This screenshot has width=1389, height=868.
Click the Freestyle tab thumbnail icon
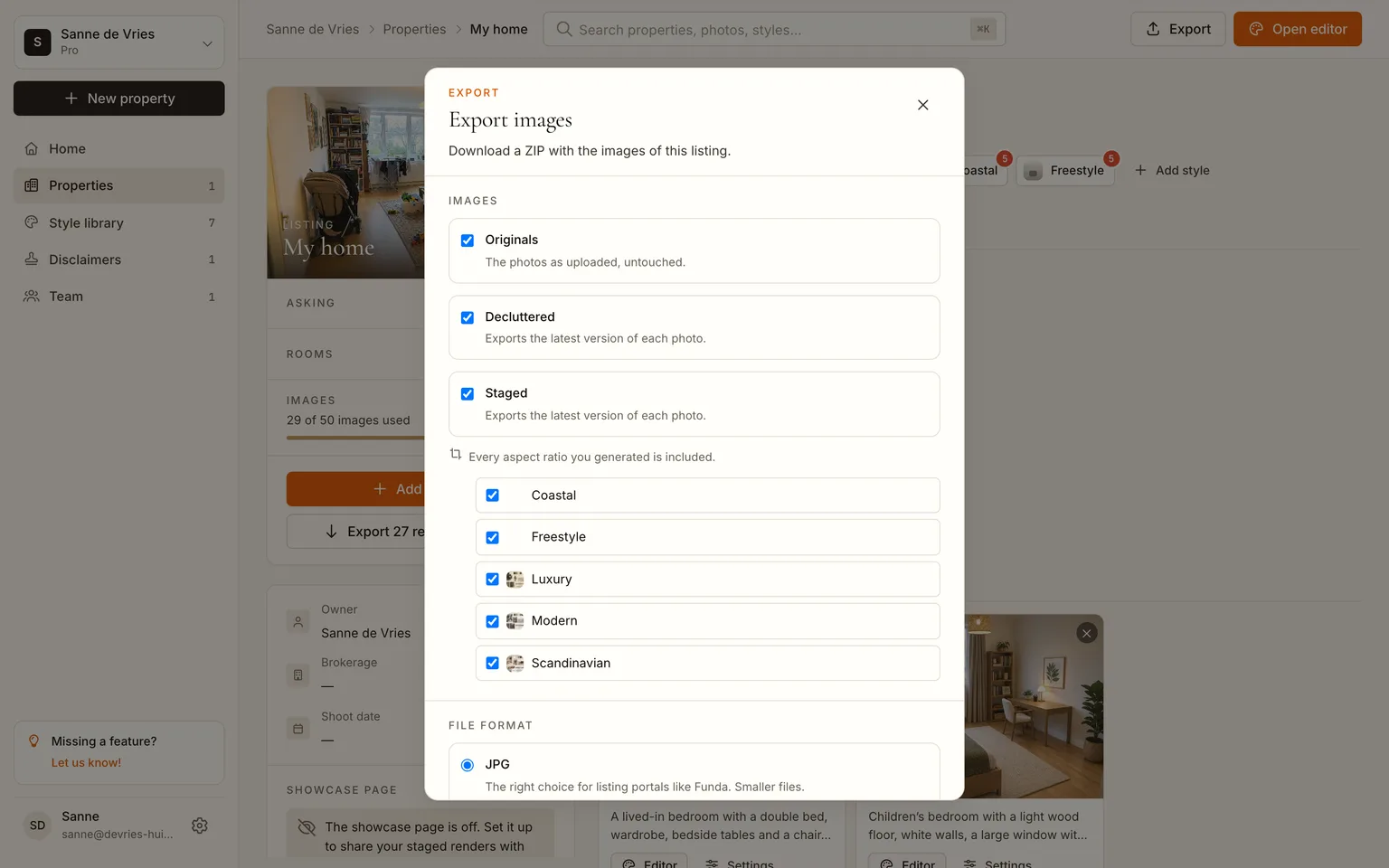[x=1033, y=171]
